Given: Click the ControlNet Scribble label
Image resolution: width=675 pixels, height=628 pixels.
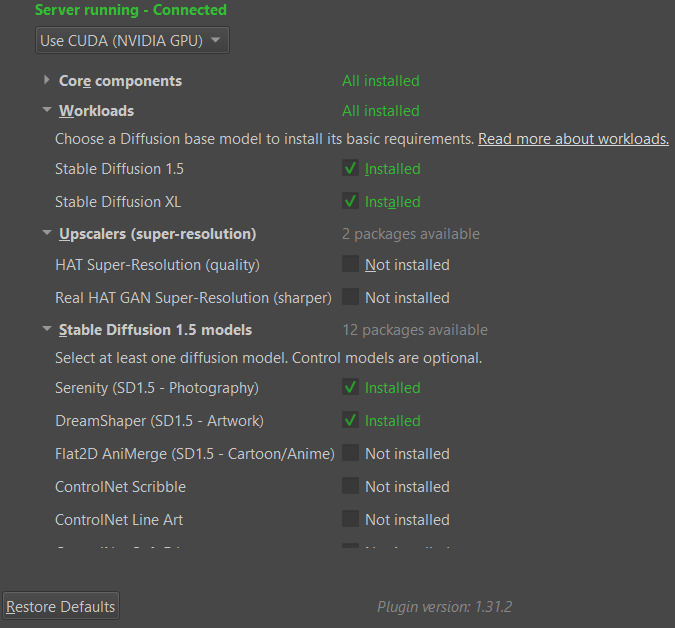Looking at the screenshot, I should pyautogui.click(x=121, y=487).
